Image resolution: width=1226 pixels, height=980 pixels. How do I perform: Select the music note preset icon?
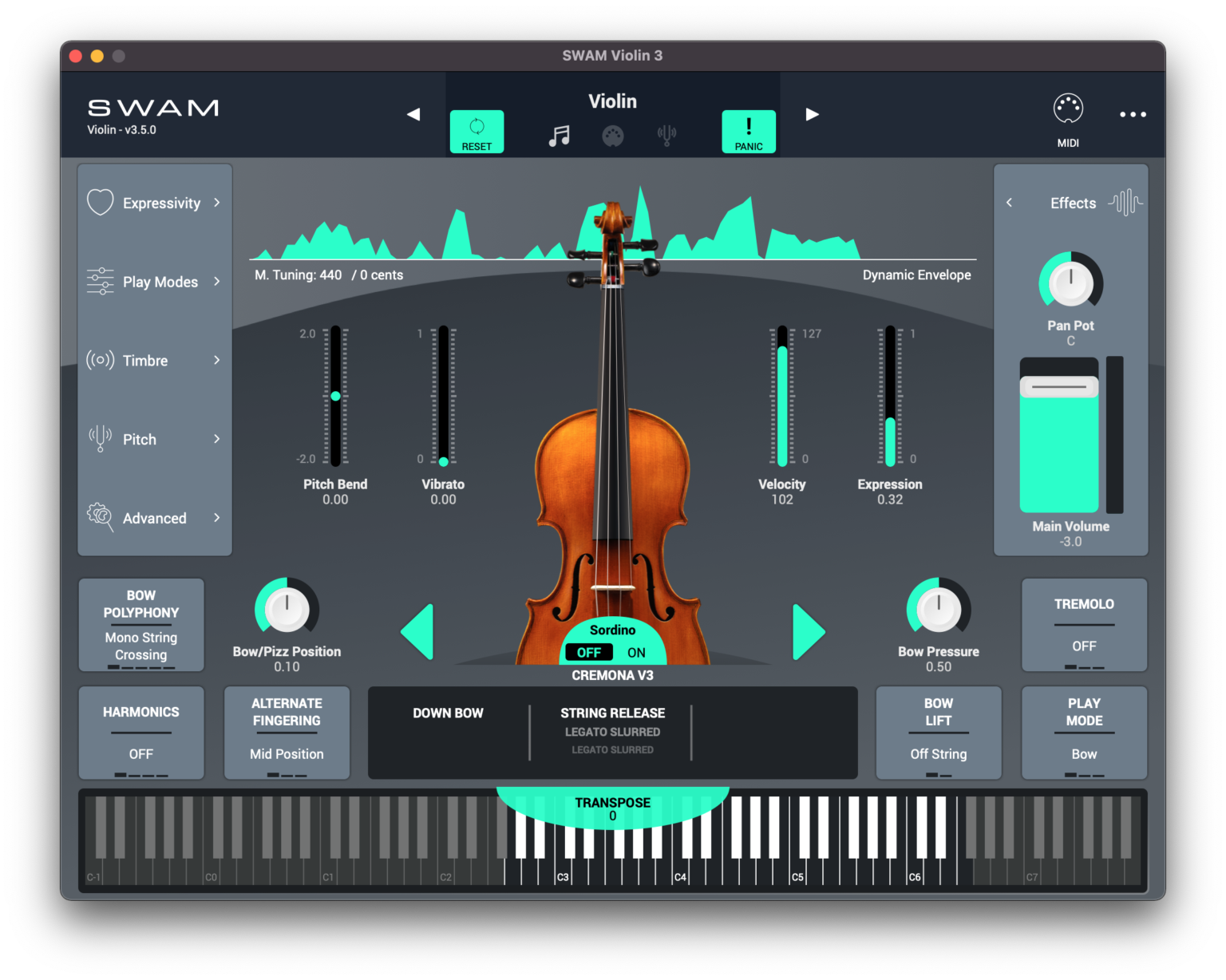pyautogui.click(x=560, y=134)
